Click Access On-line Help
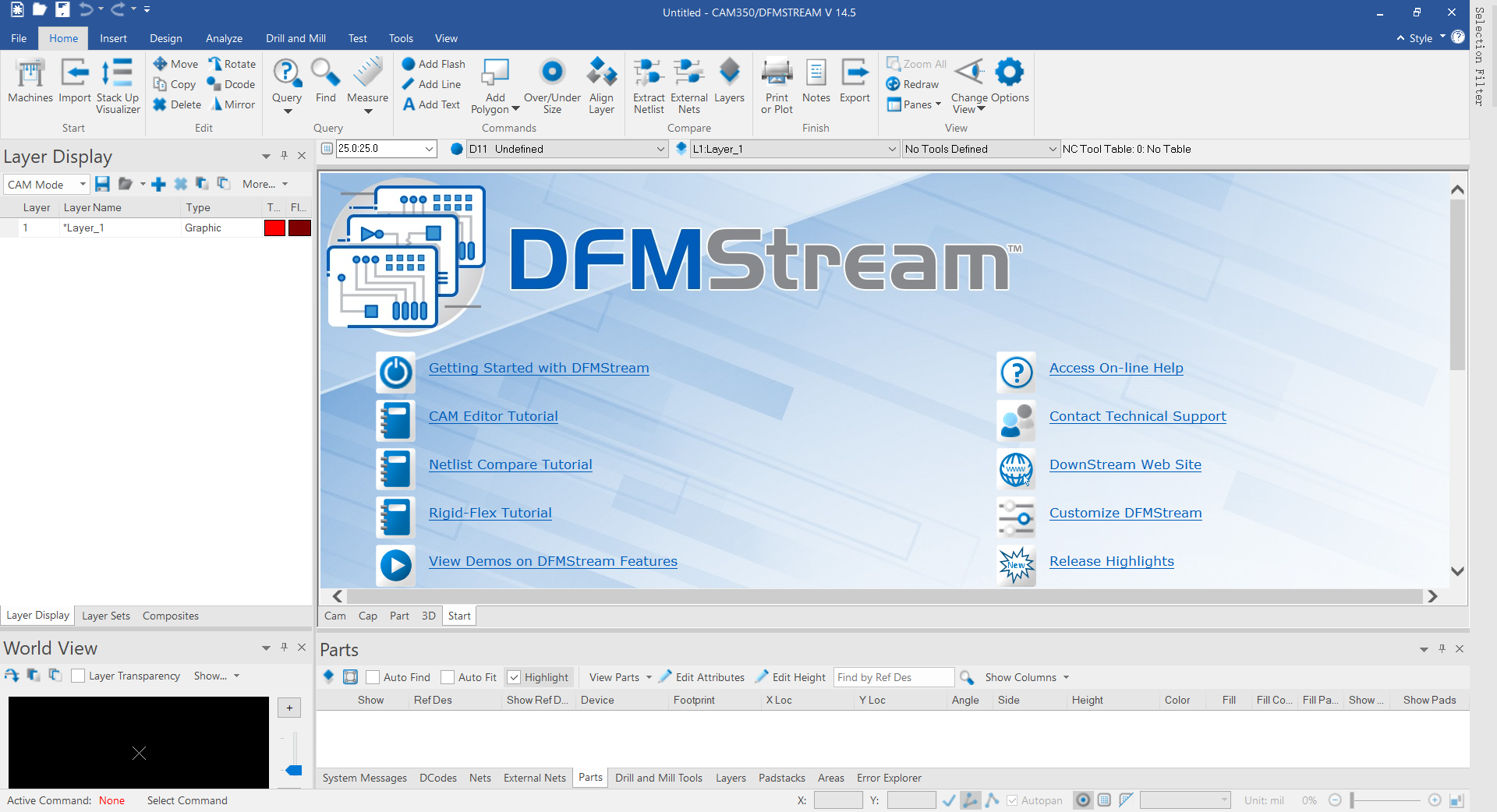 coord(1116,367)
